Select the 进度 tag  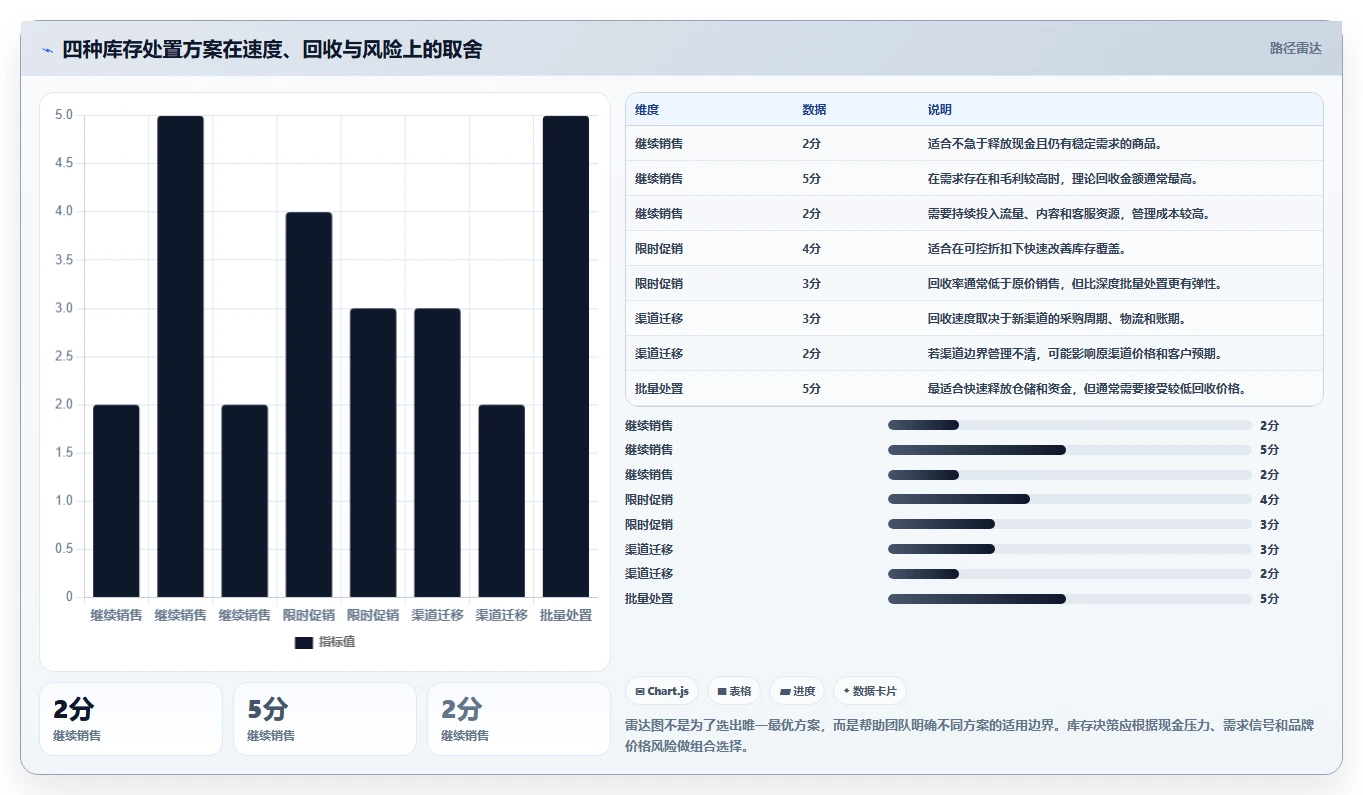[x=797, y=691]
